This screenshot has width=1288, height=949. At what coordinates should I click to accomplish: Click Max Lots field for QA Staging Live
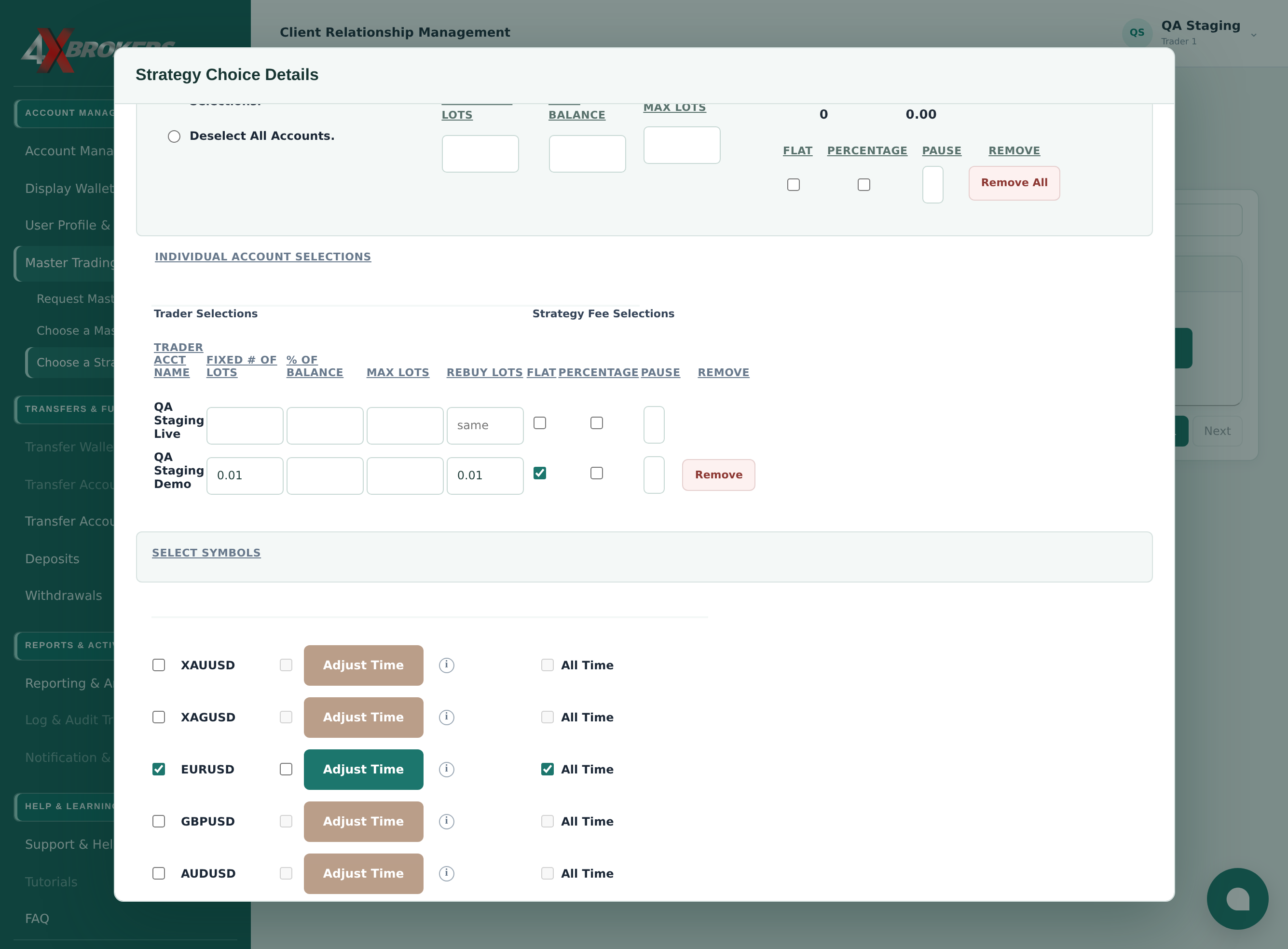click(405, 426)
